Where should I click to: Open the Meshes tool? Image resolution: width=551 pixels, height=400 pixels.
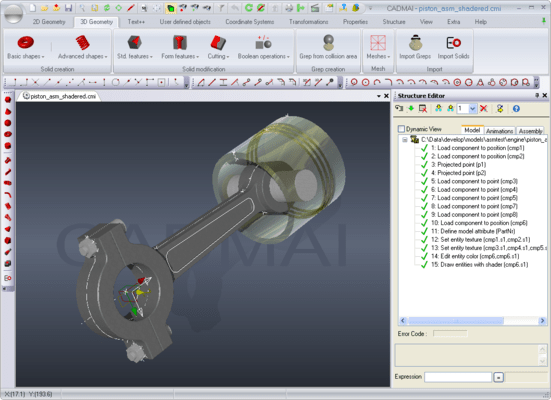(378, 47)
